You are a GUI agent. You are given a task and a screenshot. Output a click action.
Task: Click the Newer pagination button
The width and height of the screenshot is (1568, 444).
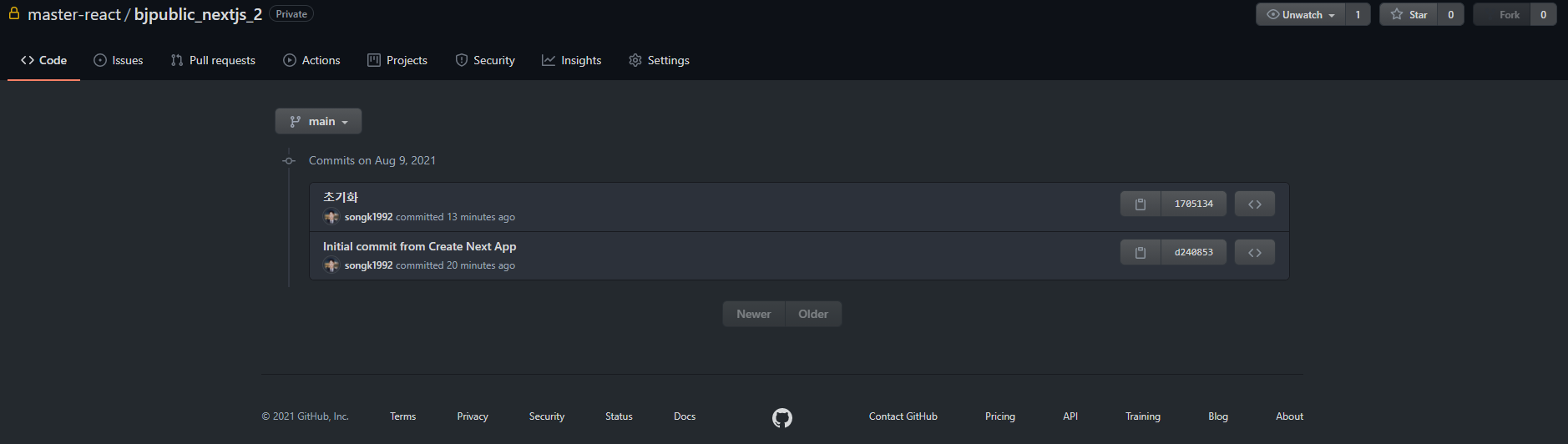pyautogui.click(x=754, y=314)
